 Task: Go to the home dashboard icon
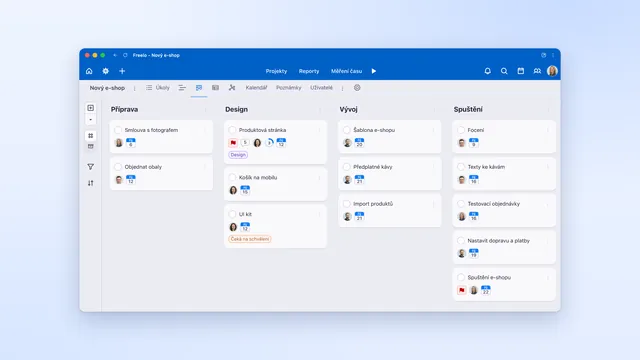tap(89, 71)
